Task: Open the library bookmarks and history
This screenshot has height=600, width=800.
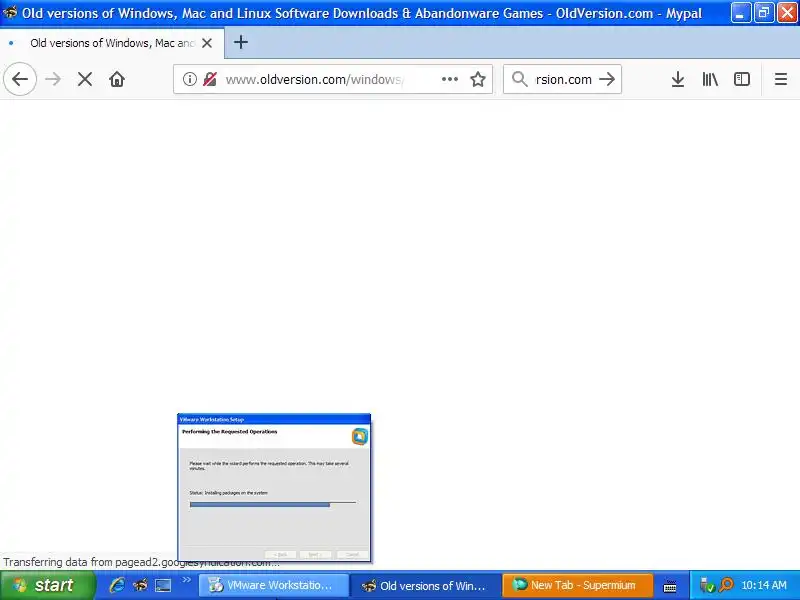Action: (x=710, y=79)
